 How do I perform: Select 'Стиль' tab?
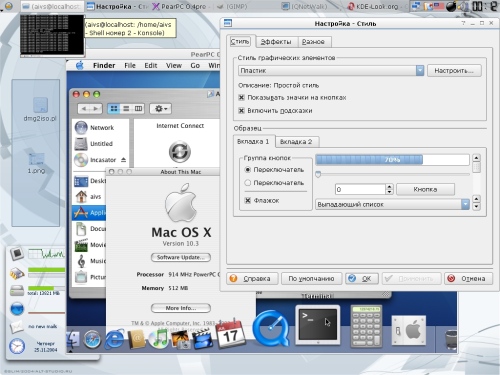pos(240,41)
